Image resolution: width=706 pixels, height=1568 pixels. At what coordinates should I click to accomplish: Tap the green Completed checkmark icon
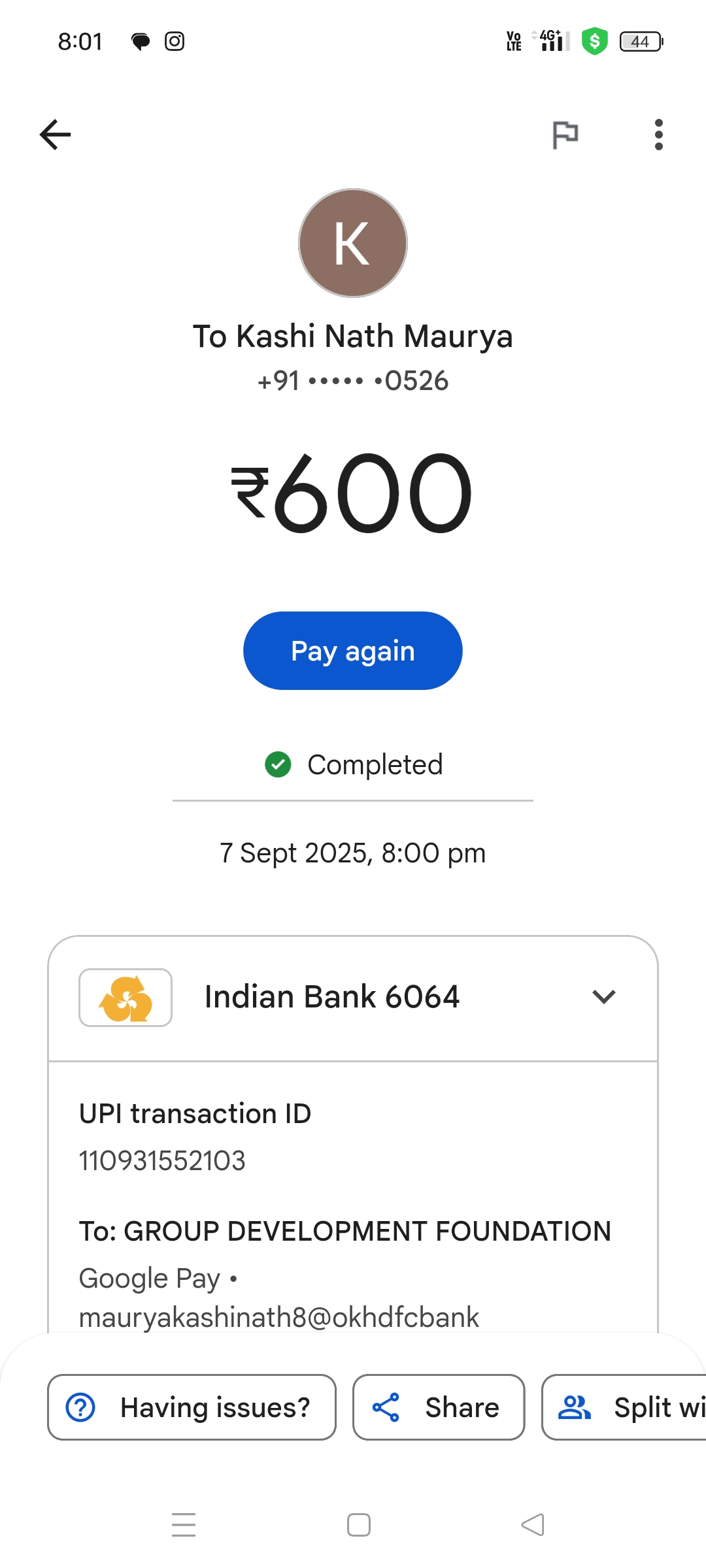278,764
